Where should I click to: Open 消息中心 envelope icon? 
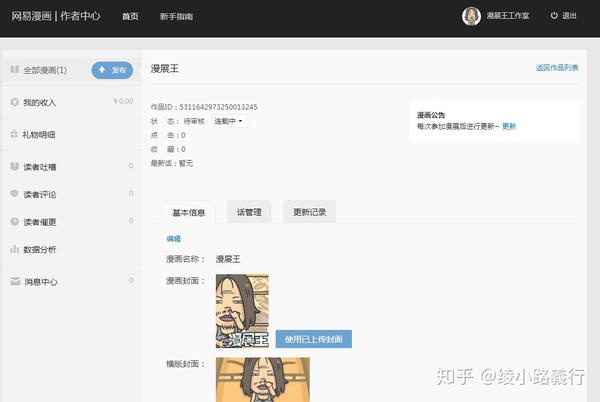(15, 282)
